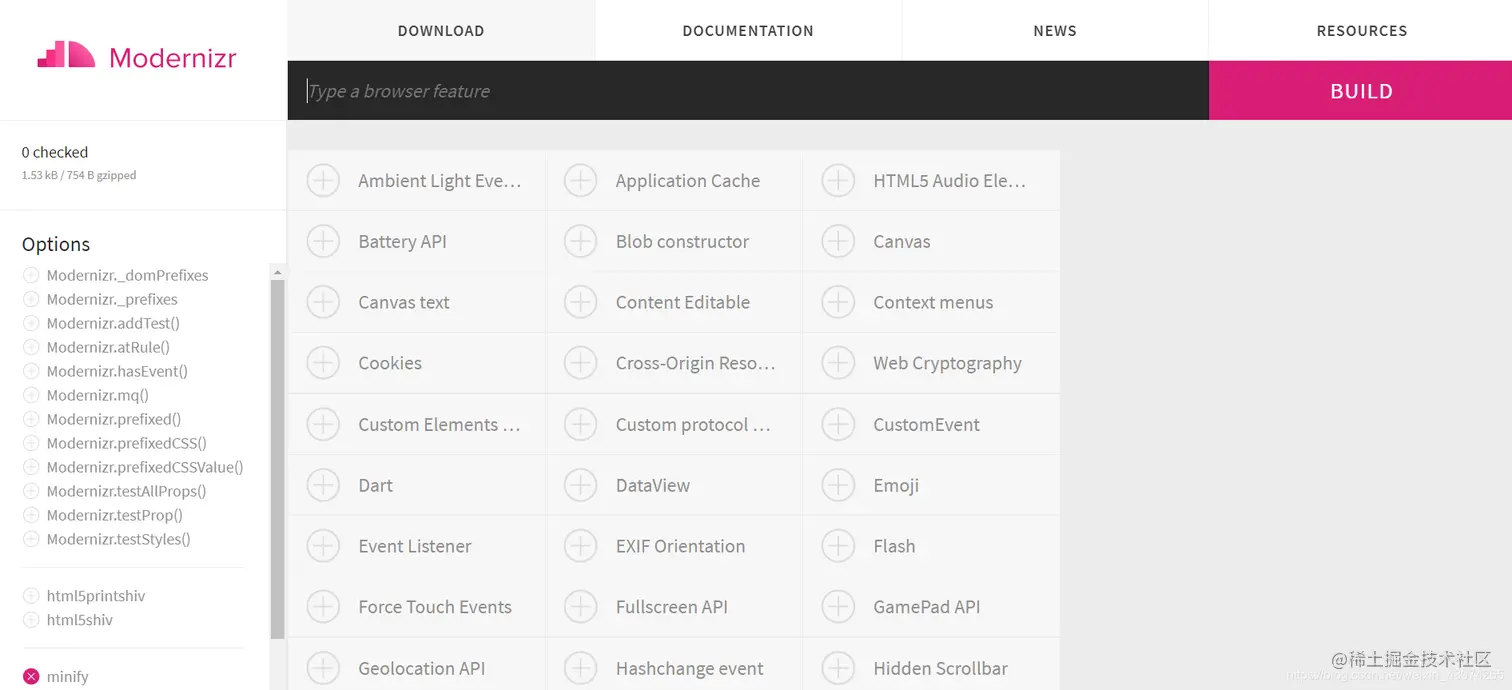Viewport: 1512px width, 690px height.
Task: Open the RESOURCES page
Action: (1361, 30)
